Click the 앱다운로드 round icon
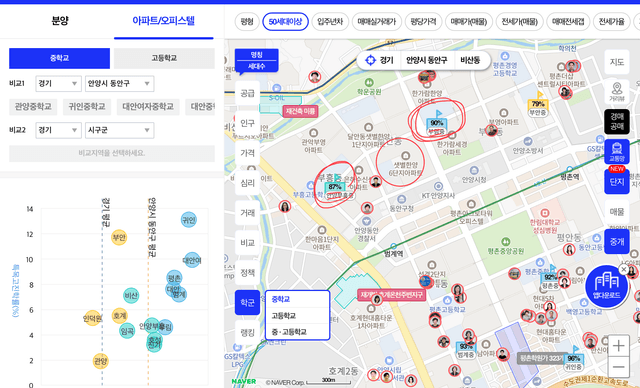The width and height of the screenshot is (640, 388). click(606, 286)
